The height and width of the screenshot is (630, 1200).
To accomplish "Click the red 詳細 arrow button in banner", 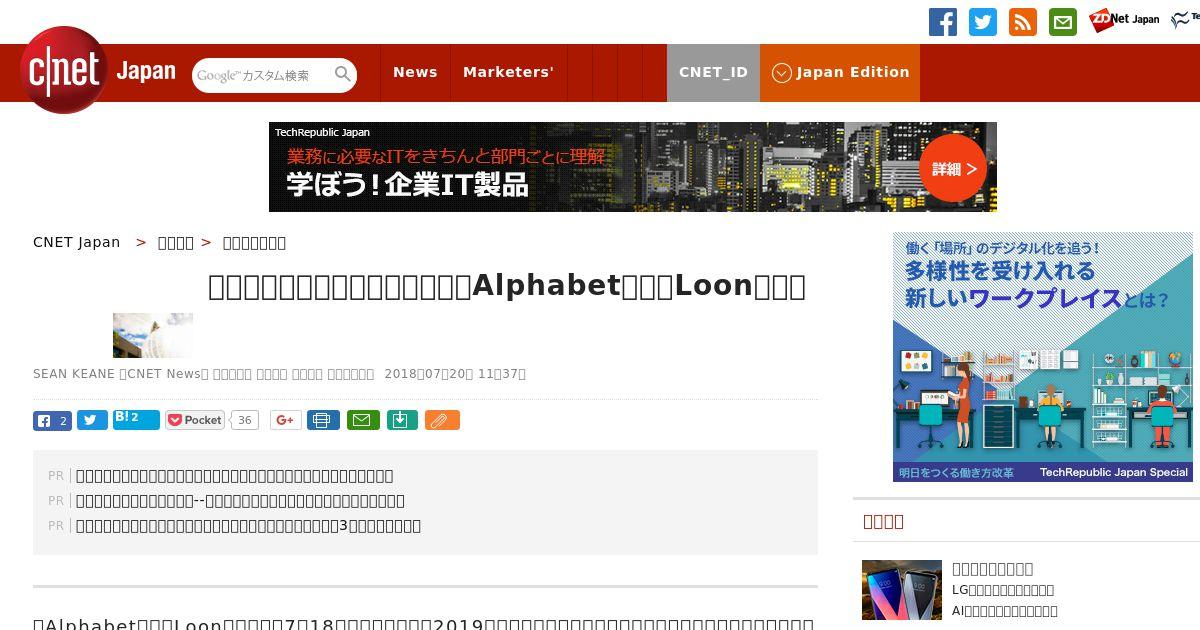I will click(953, 168).
